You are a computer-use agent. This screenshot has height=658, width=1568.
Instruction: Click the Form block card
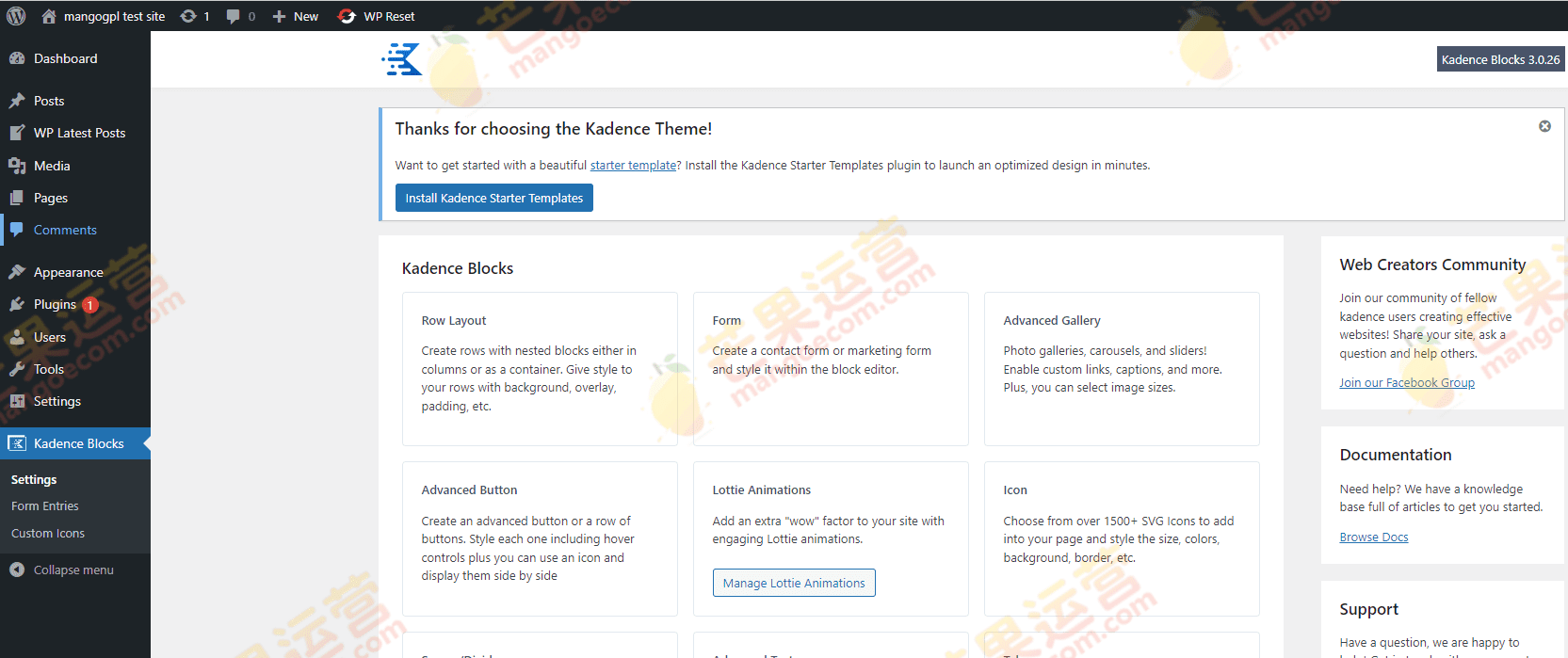(831, 369)
